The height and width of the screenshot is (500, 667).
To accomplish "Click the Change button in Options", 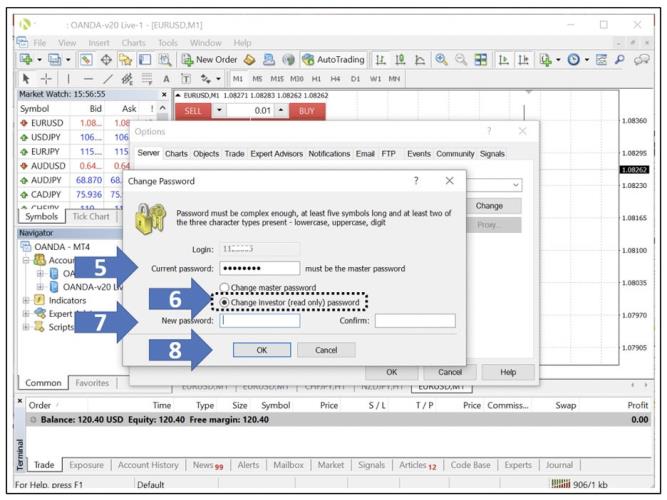I will point(494,206).
